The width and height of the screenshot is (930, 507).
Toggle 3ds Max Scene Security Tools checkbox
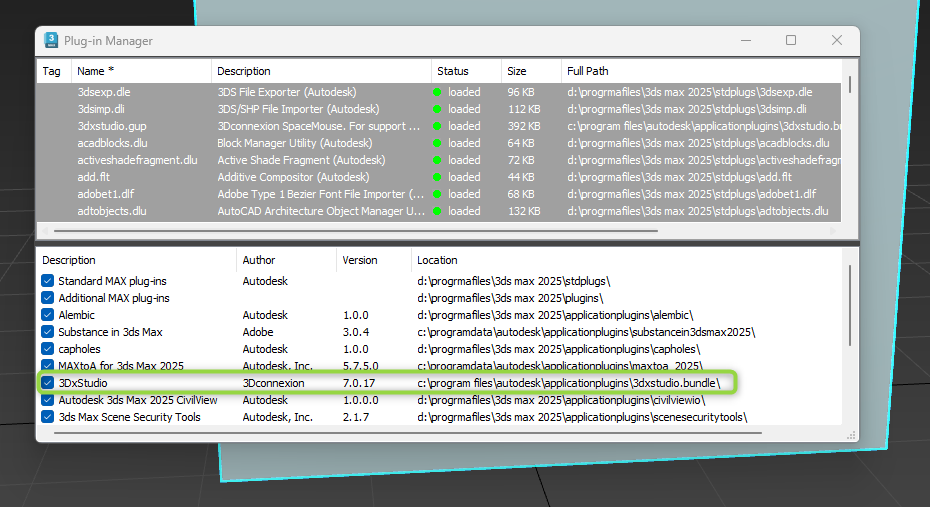coord(47,417)
